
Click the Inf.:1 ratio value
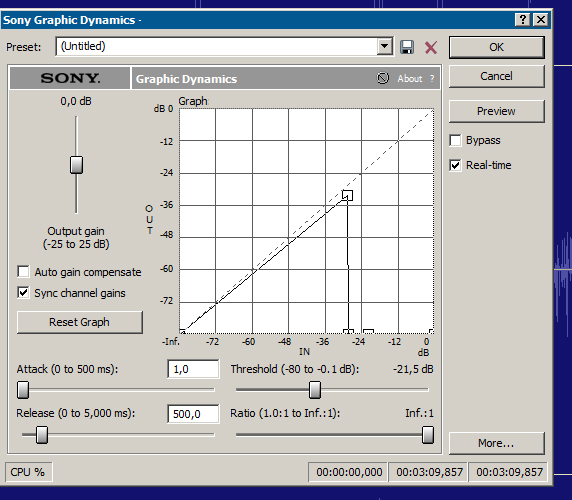pyautogui.click(x=419, y=413)
